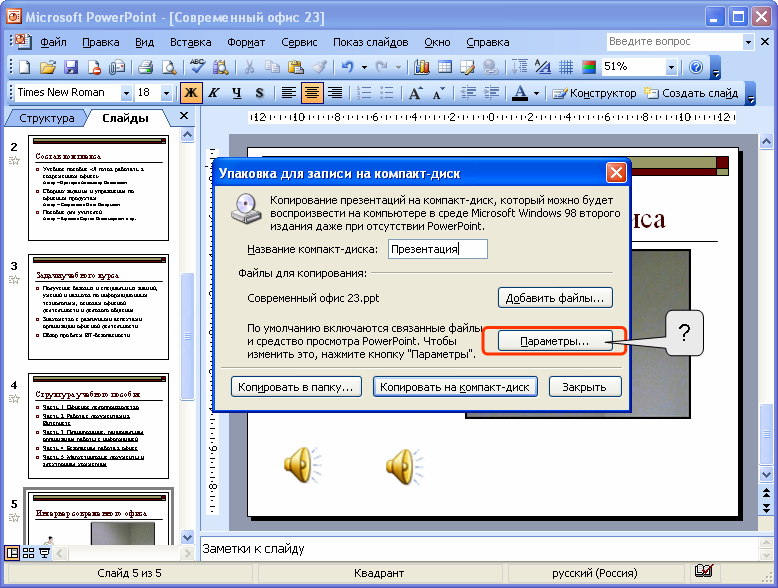This screenshot has width=778, height=588.
Task: Click the CD name field containing Презентация
Action: (438, 249)
